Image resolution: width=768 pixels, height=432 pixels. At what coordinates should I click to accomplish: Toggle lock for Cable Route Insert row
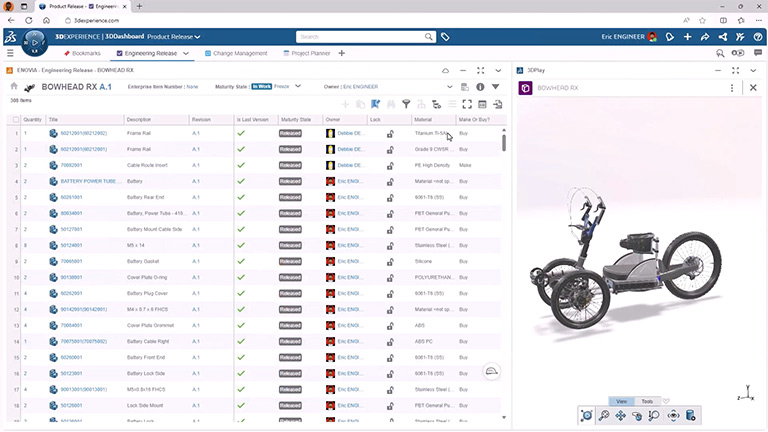point(390,166)
